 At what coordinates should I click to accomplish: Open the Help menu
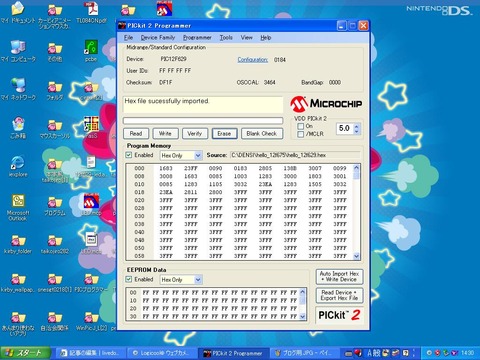pyautogui.click(x=265, y=38)
